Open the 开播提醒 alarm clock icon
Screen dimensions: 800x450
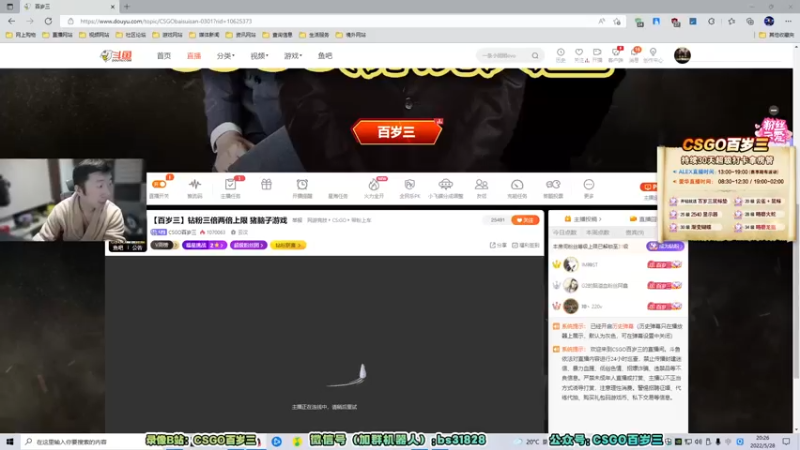(302, 185)
